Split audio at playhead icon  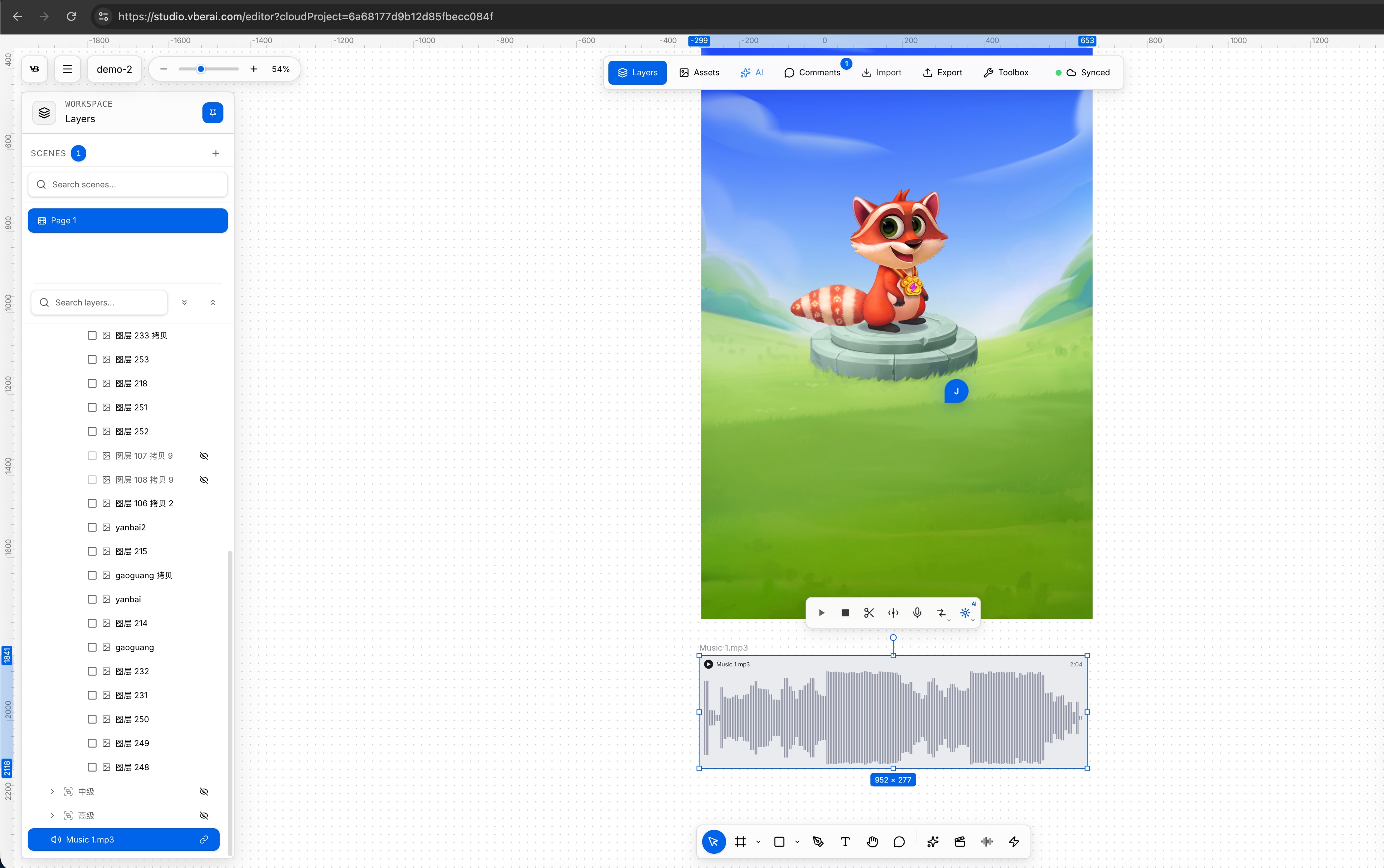coord(893,612)
